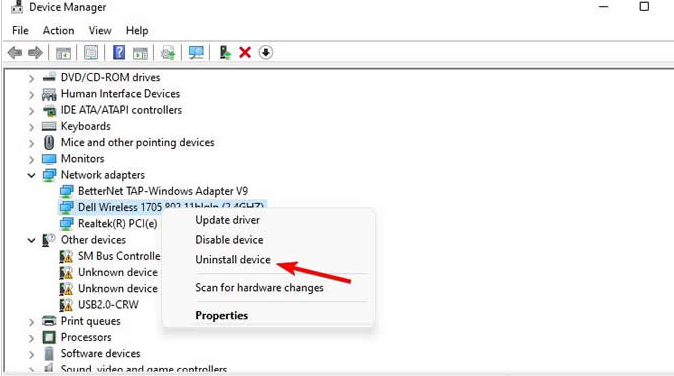
Task: Select BetterNet TAP-Windows Adapter V9
Action: click(x=162, y=191)
